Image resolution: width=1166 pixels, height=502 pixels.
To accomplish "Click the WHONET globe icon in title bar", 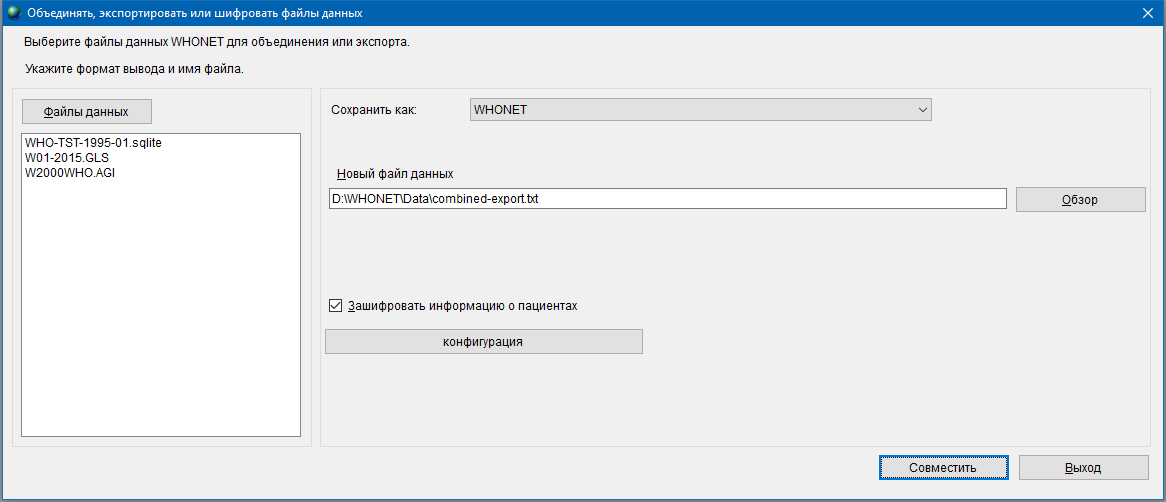I will coord(13,13).
